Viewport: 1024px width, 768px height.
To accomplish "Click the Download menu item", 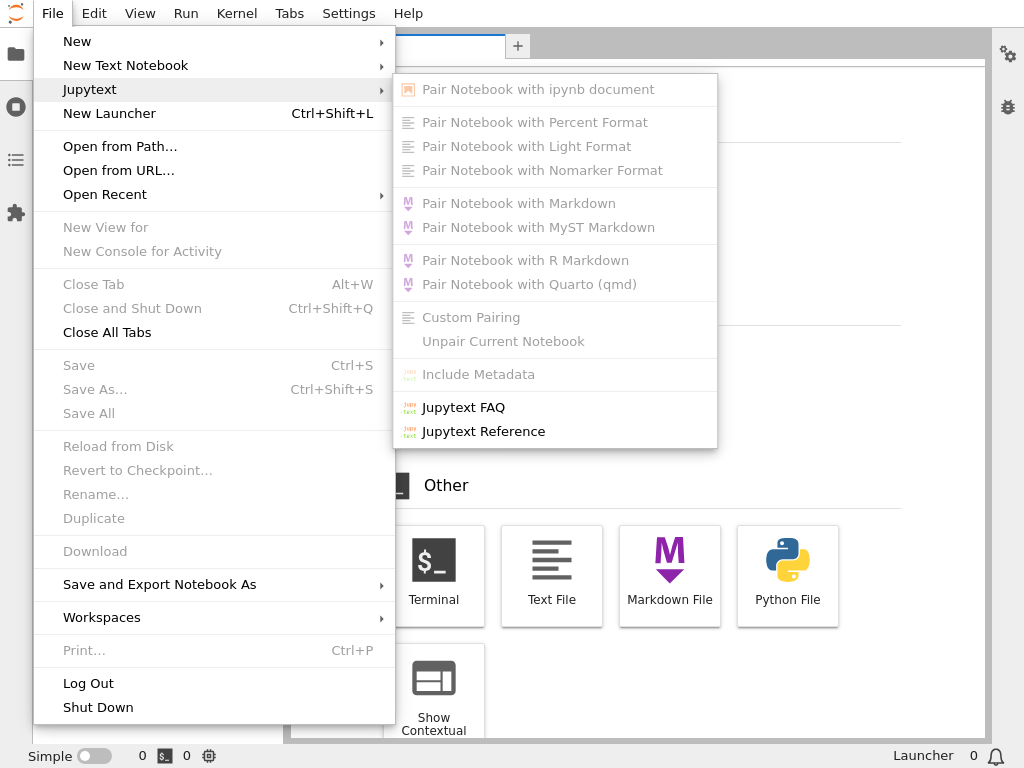I will [x=214, y=552].
